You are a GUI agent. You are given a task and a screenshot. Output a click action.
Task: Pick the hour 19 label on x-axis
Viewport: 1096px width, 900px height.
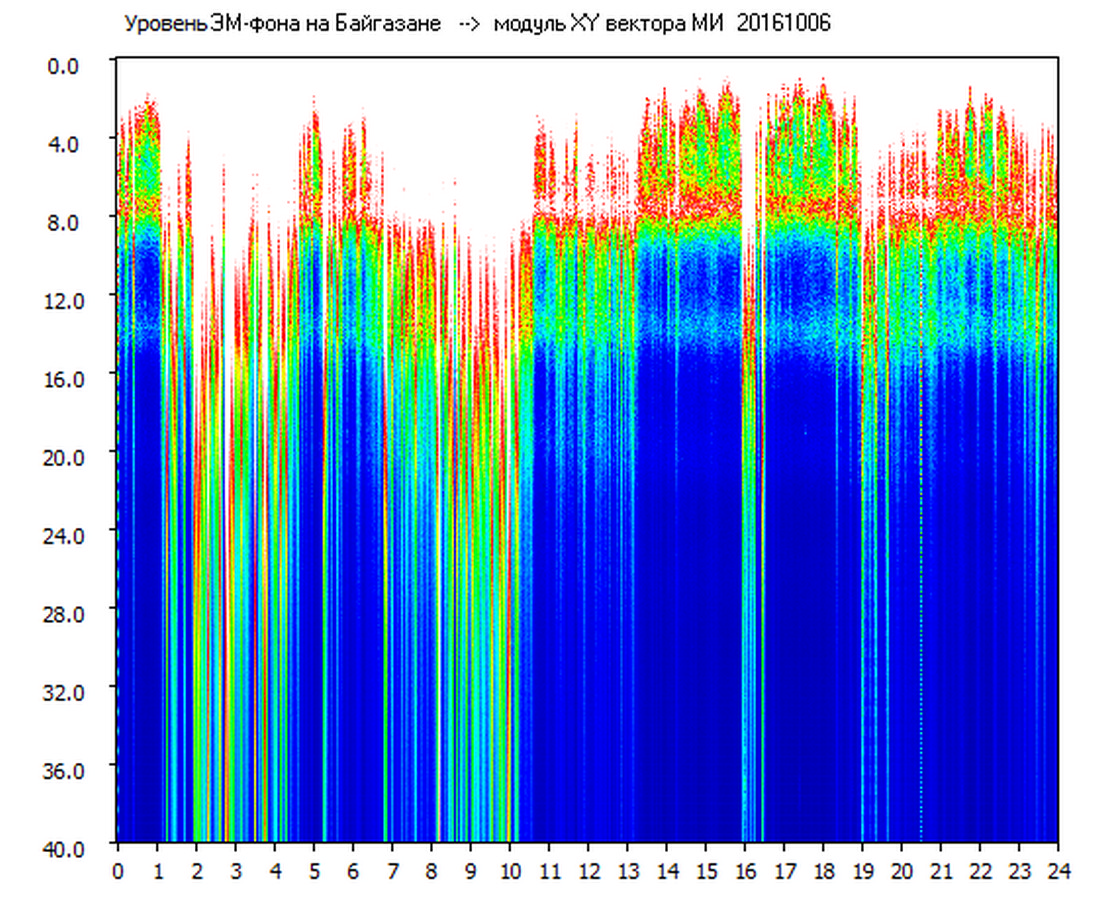point(863,870)
